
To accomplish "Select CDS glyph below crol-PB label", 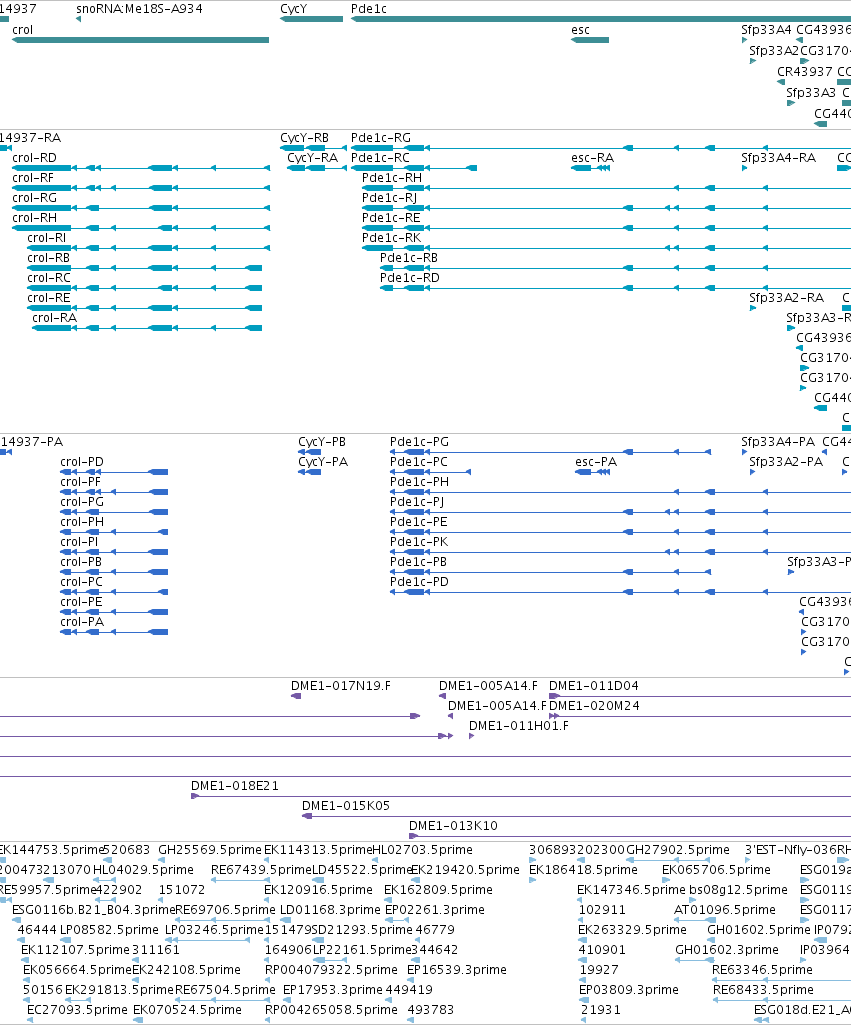I will coord(114,572).
